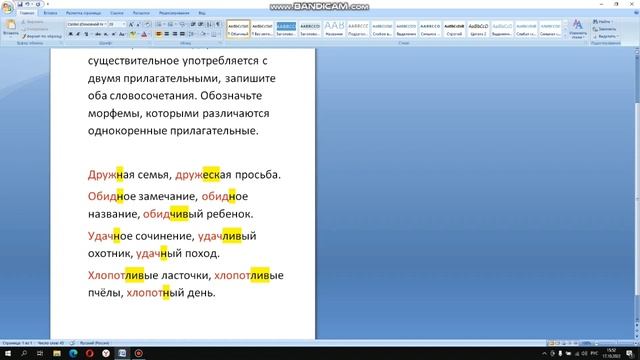Open the change case (Aa) dropdown
Image resolution: width=640 pixels, height=360 pixels.
122,34
